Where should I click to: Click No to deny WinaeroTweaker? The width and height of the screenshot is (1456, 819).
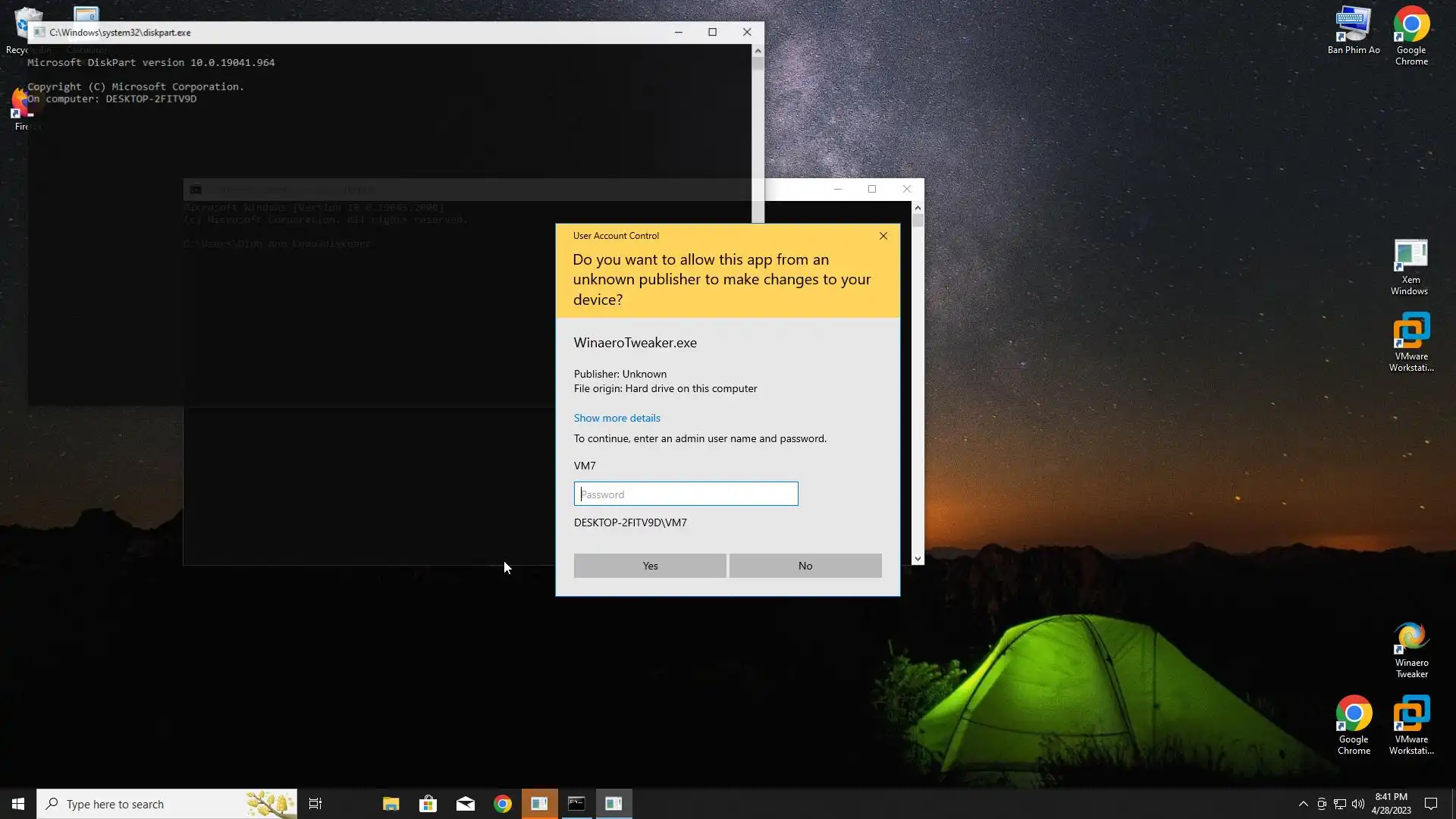[805, 566]
